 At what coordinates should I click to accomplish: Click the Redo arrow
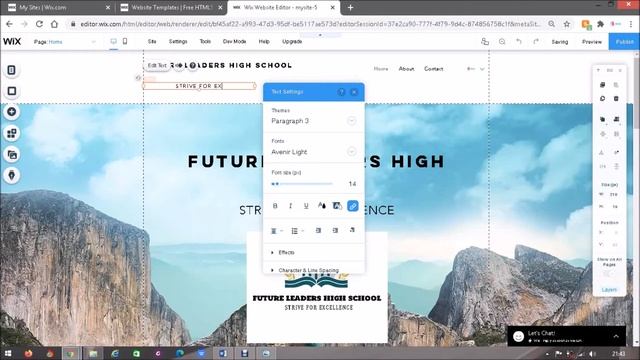point(536,42)
